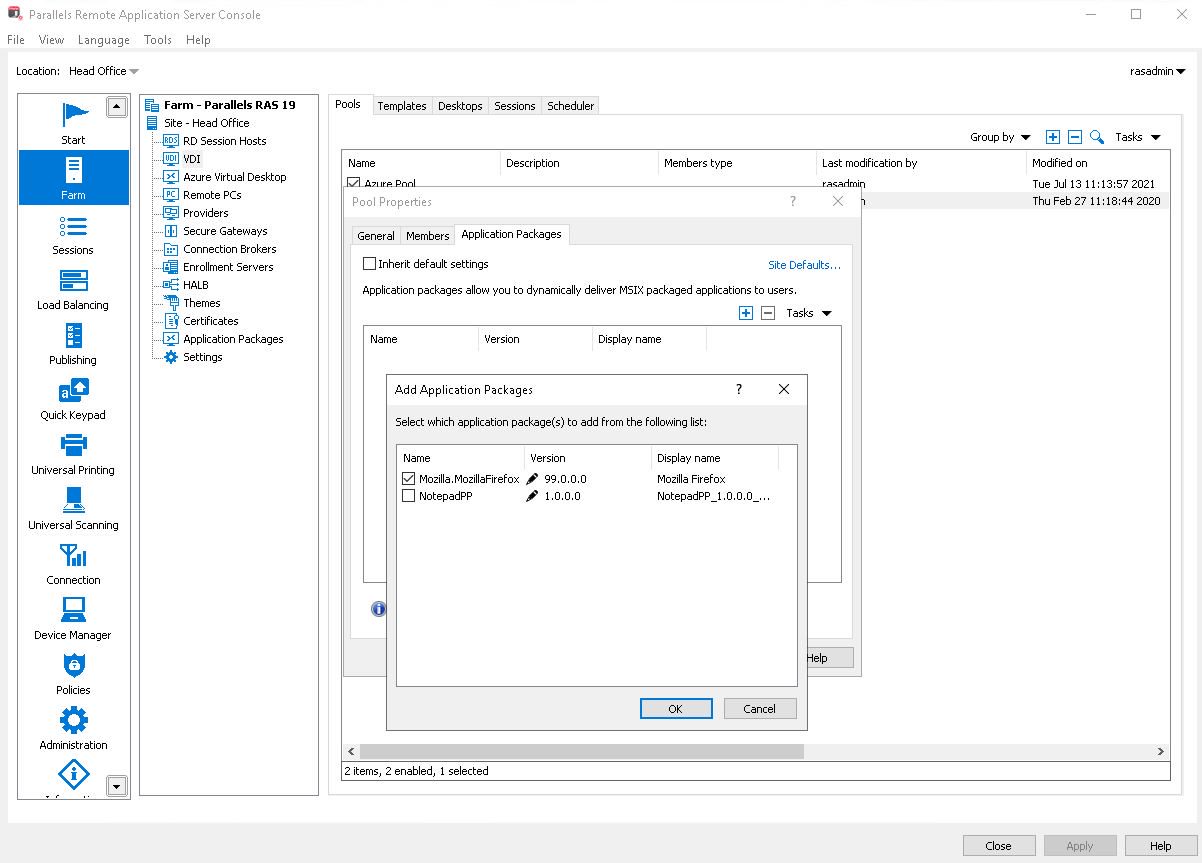Select Connection Brokers in the tree

click(x=229, y=249)
